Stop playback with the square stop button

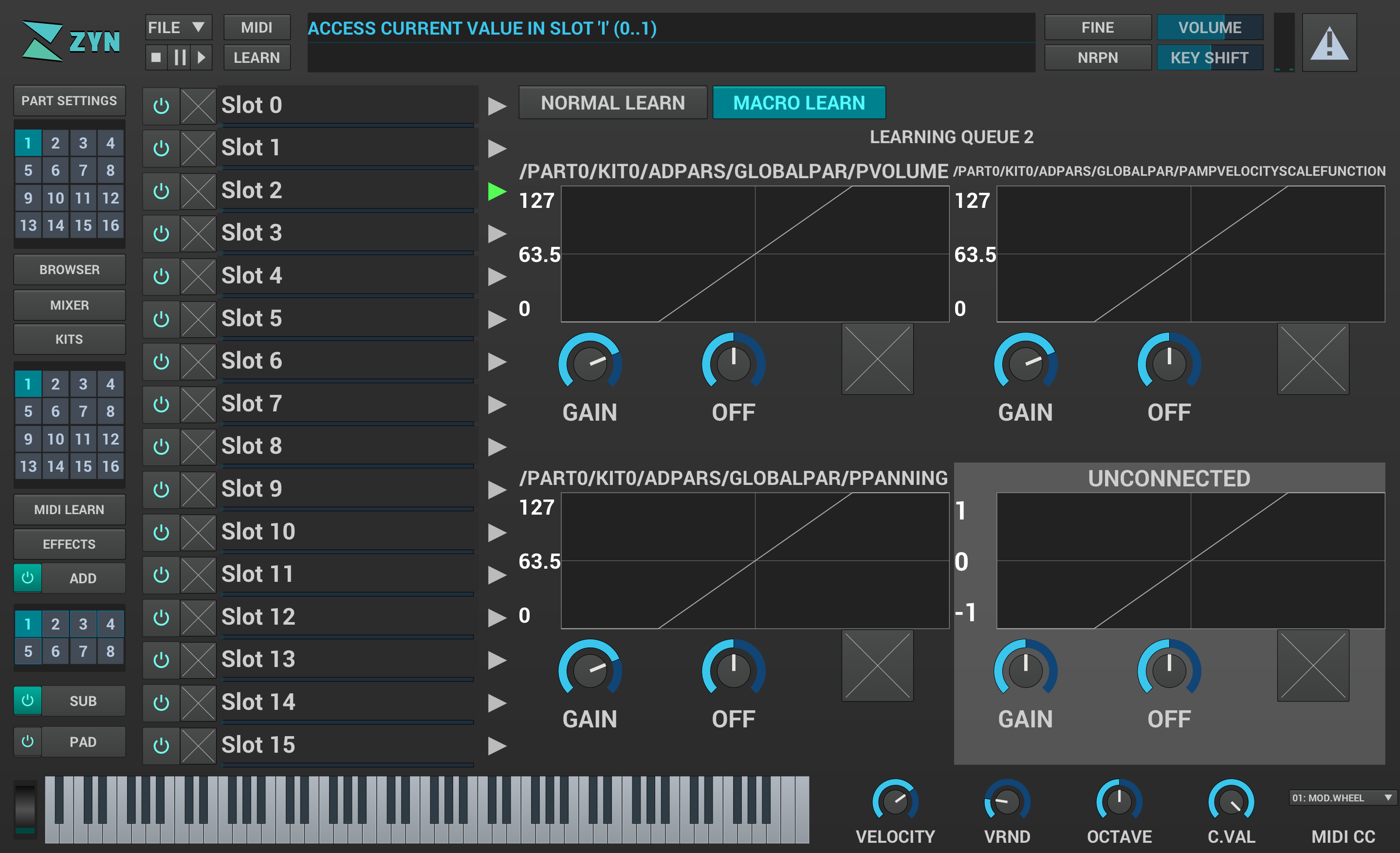coord(156,57)
